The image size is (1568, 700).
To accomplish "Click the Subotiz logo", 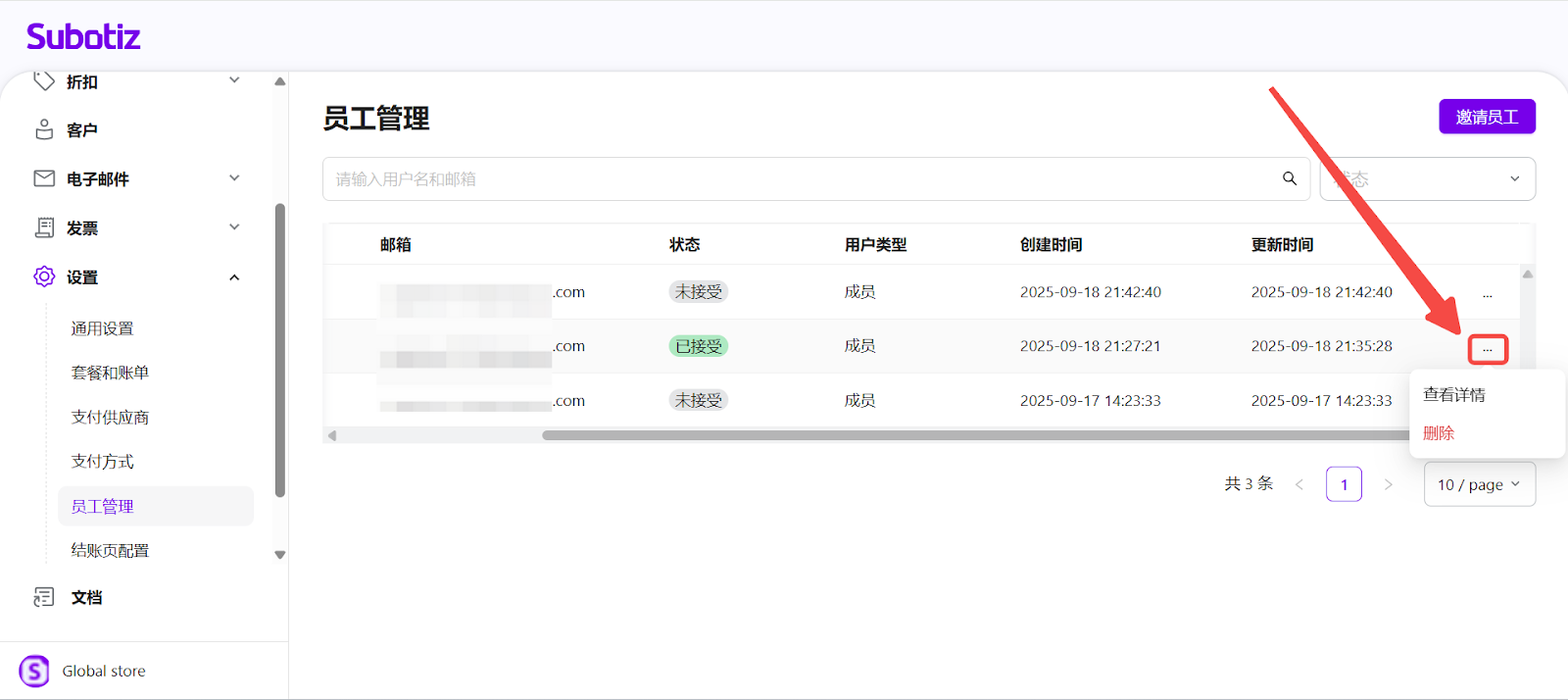I will click(x=83, y=37).
